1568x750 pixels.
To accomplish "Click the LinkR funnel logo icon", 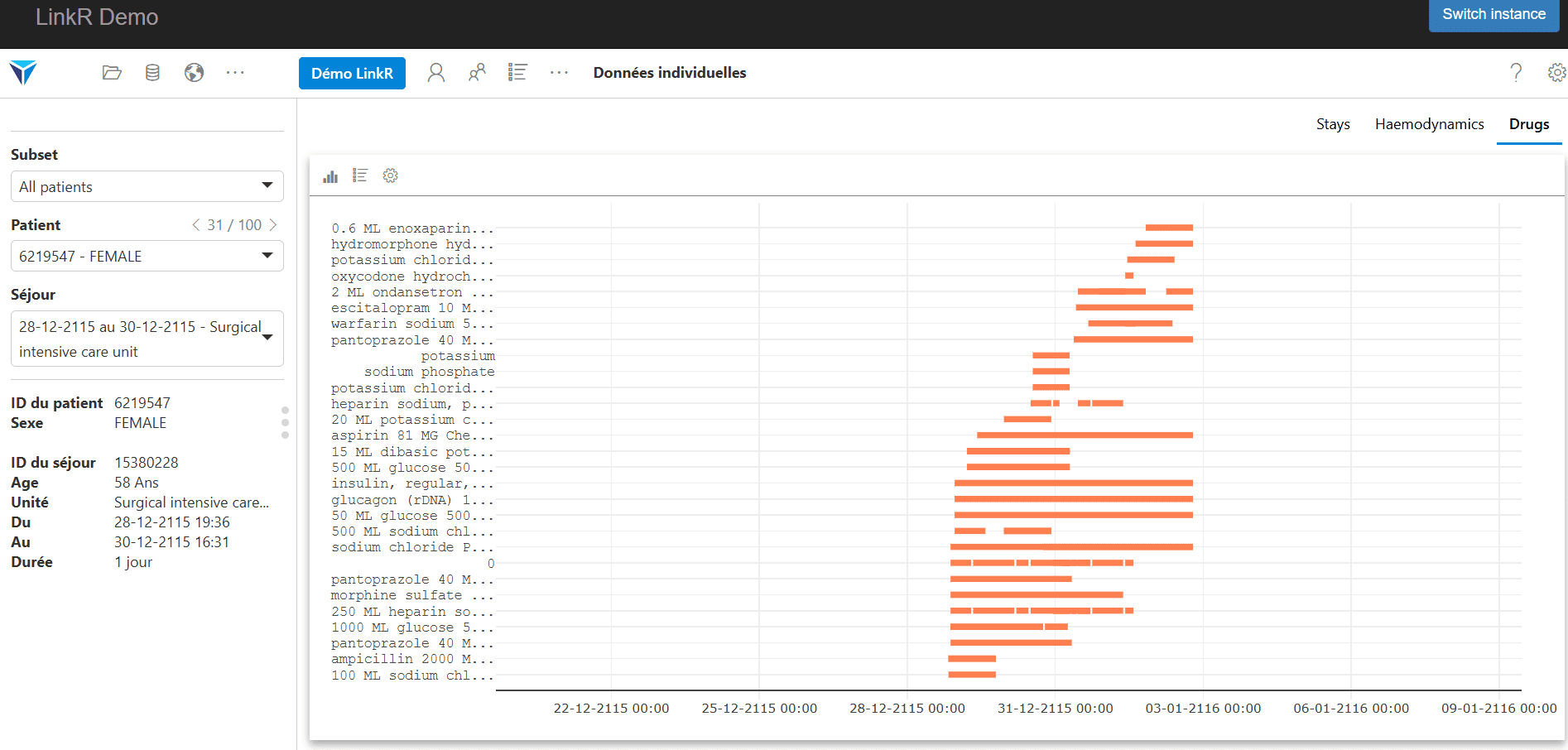I will tap(23, 73).
